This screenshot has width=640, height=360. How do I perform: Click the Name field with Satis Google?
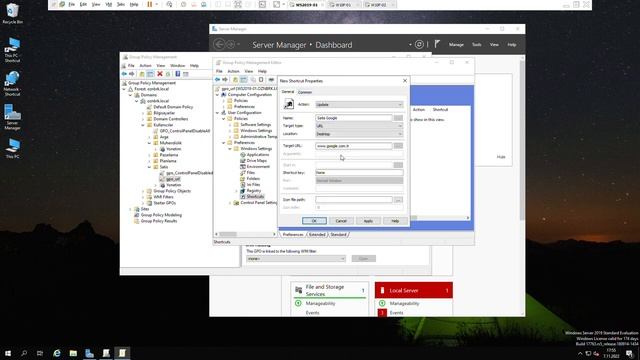(353, 118)
